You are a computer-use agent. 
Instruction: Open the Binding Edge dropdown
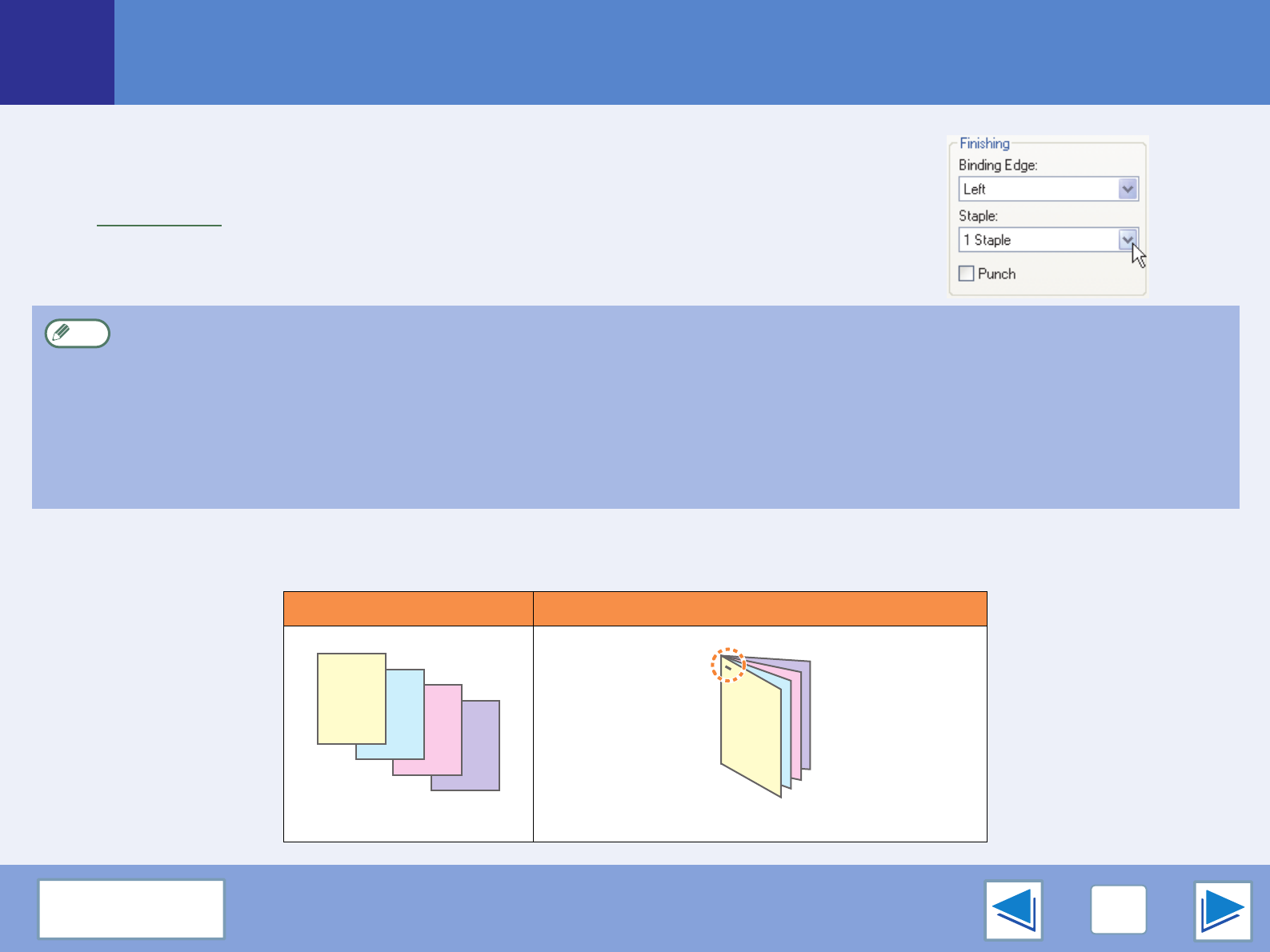pyautogui.click(x=1128, y=190)
